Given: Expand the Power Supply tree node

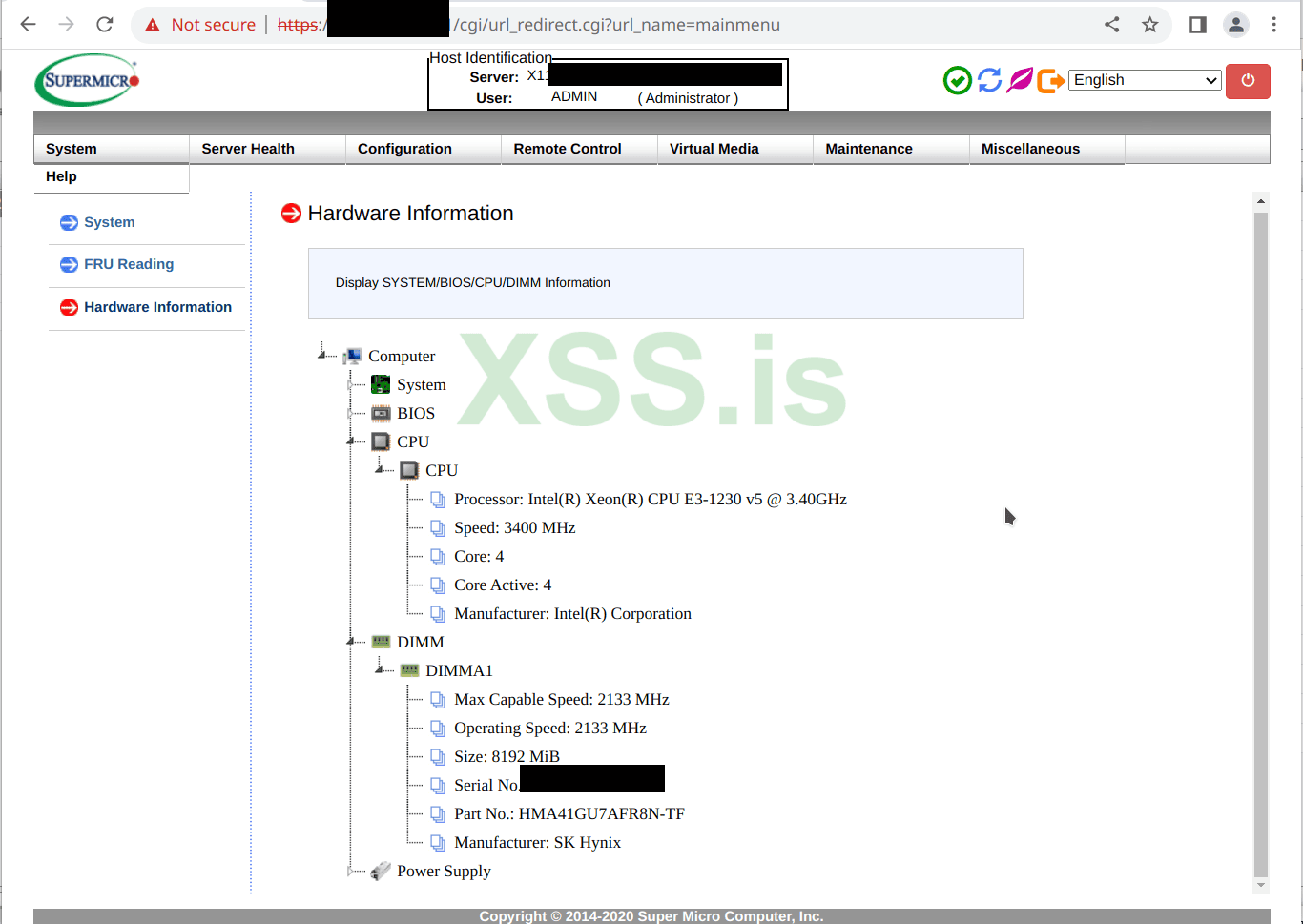Looking at the screenshot, I should click(350, 870).
